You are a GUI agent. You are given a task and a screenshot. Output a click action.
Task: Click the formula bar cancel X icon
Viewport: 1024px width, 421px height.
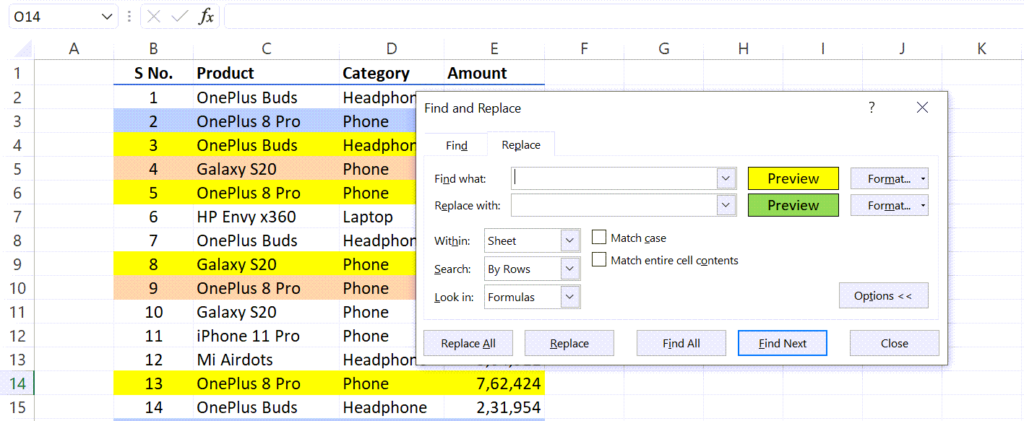pyautogui.click(x=154, y=17)
